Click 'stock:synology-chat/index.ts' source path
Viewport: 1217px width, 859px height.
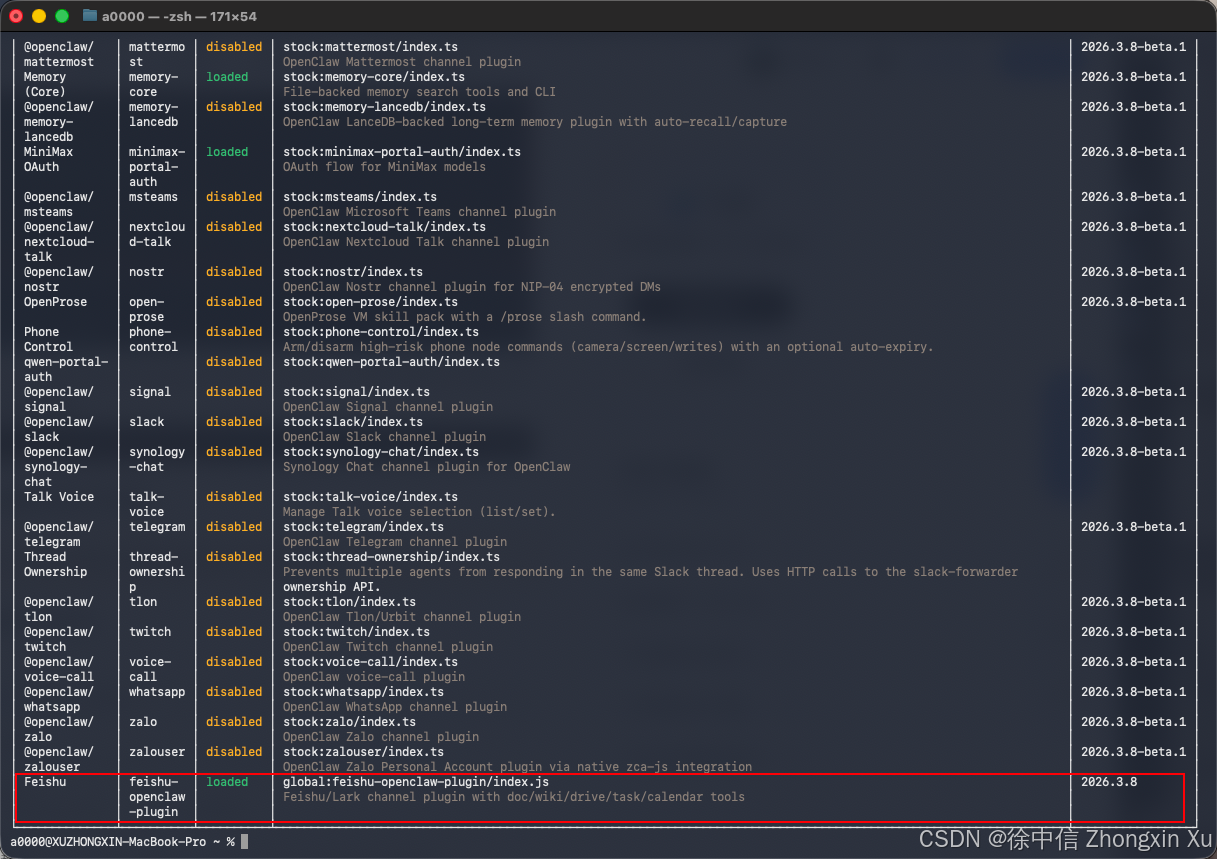pos(381,452)
